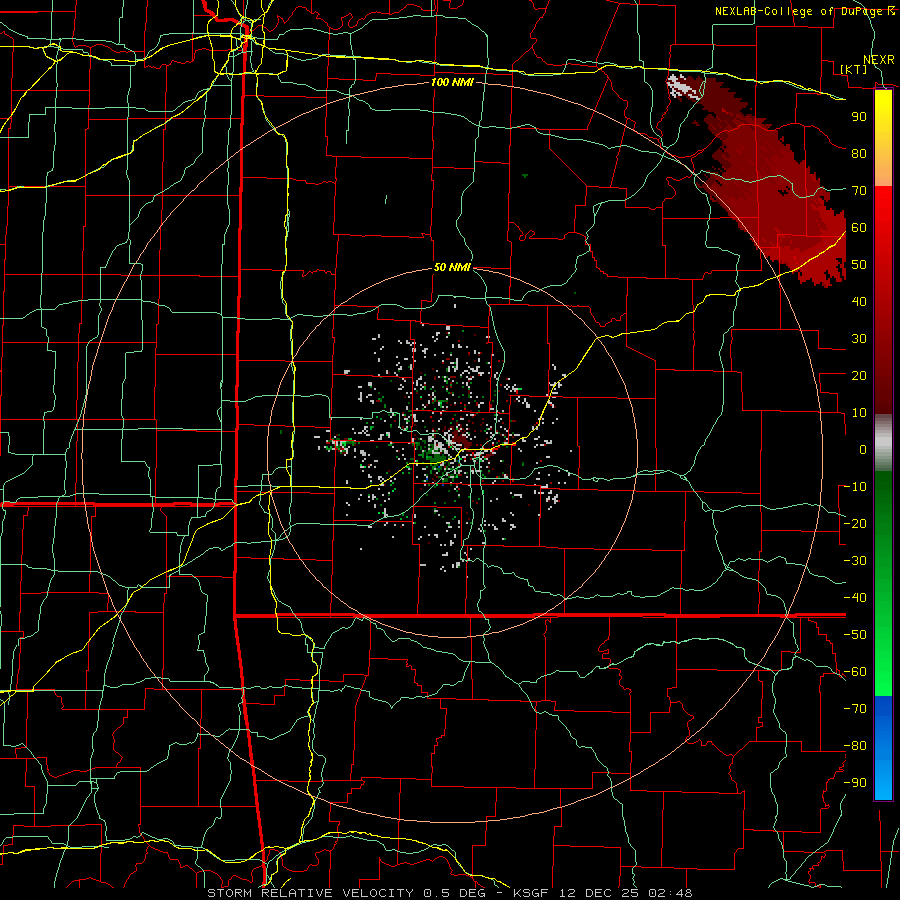Click the [KT] units label

(853, 69)
